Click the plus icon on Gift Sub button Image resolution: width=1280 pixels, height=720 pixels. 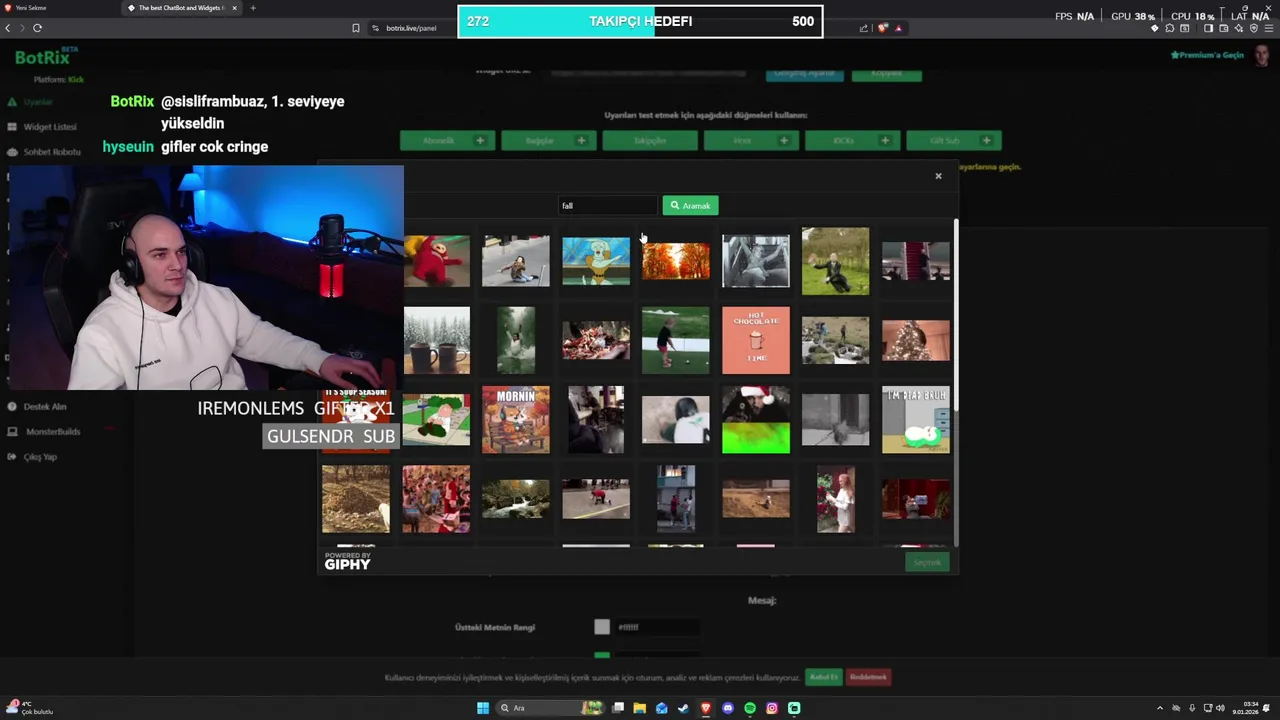point(985,141)
